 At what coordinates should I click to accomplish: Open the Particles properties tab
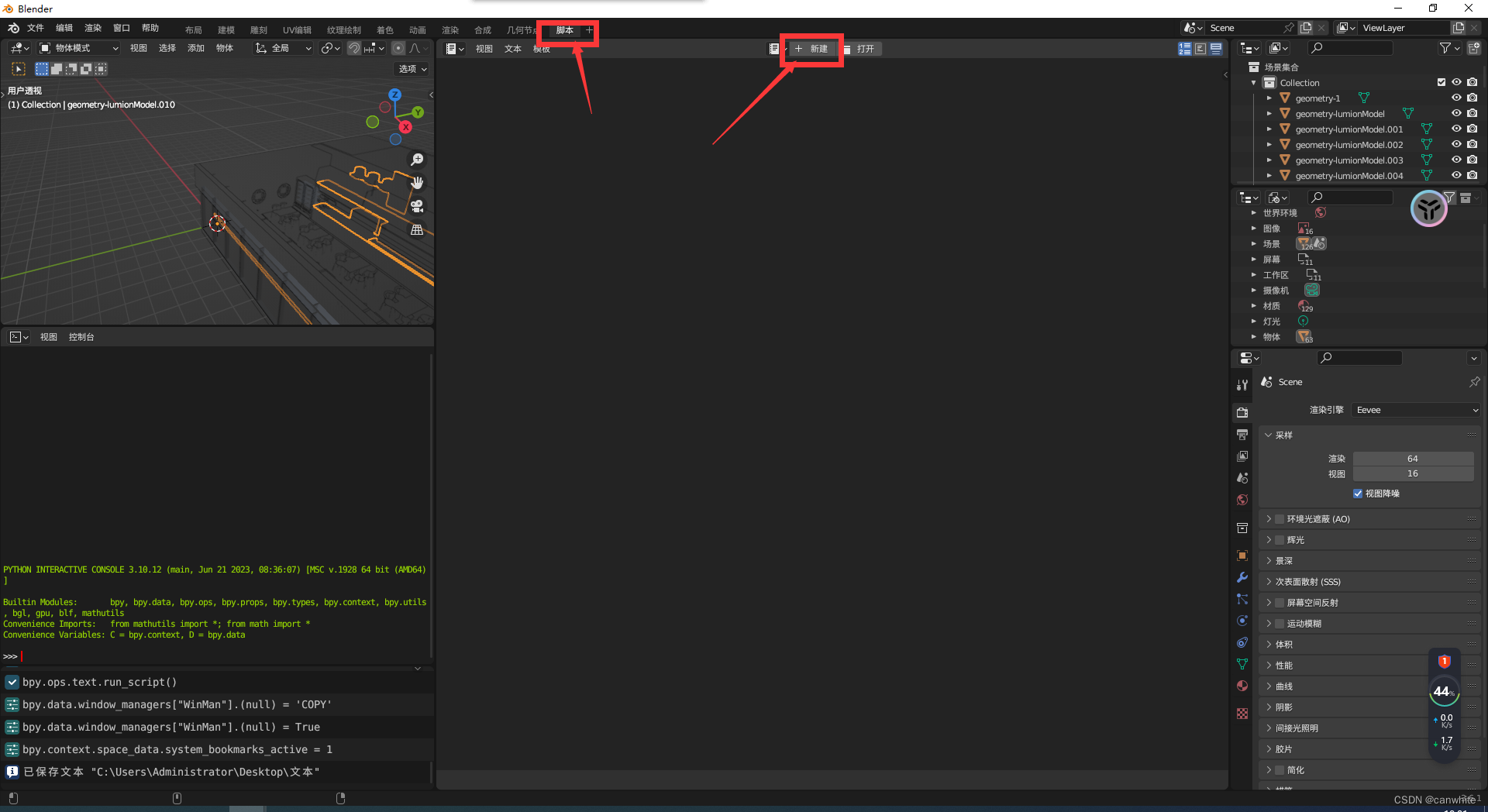(x=1242, y=599)
